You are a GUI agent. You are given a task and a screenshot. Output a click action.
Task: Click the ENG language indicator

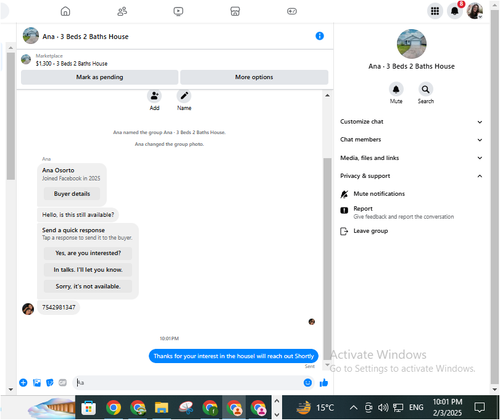coord(416,407)
